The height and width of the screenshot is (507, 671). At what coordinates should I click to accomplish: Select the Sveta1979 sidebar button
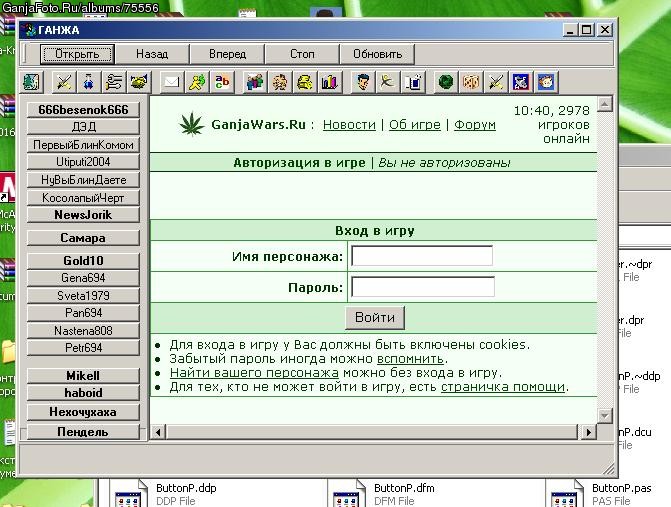83,296
